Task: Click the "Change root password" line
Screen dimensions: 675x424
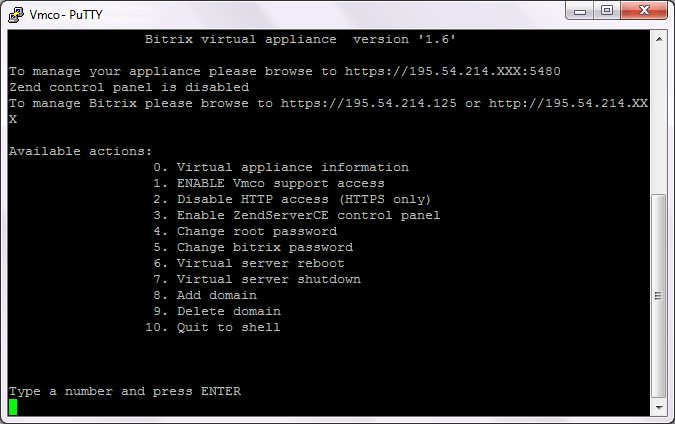Action: coord(256,231)
